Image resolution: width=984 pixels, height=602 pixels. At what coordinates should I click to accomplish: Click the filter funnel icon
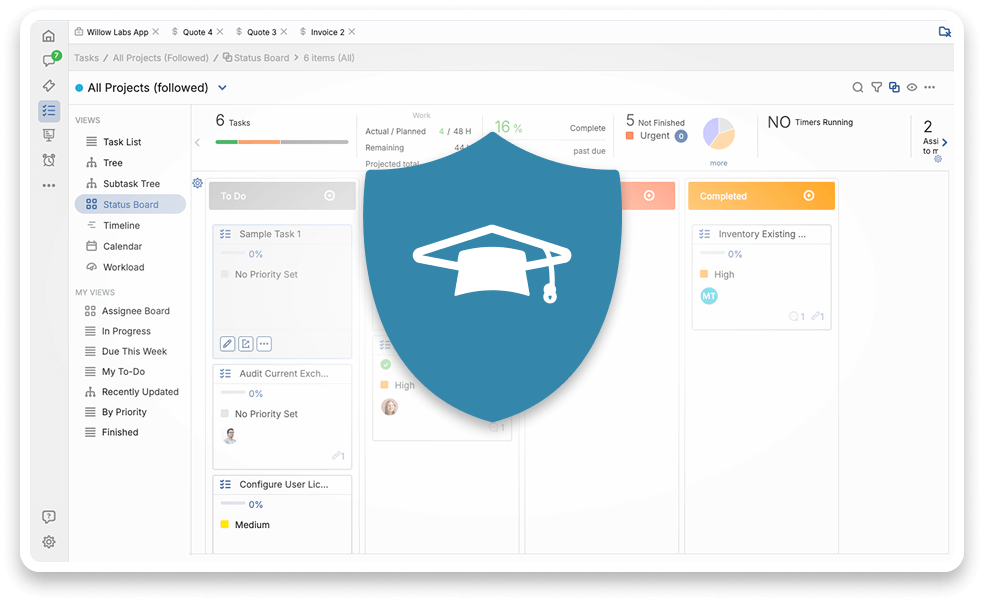point(877,87)
